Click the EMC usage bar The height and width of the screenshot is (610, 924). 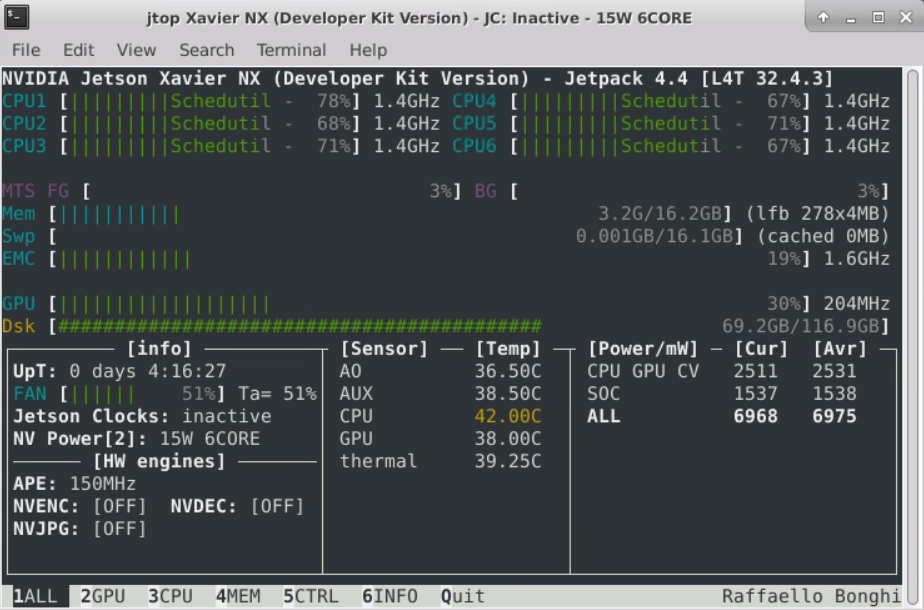(434, 259)
